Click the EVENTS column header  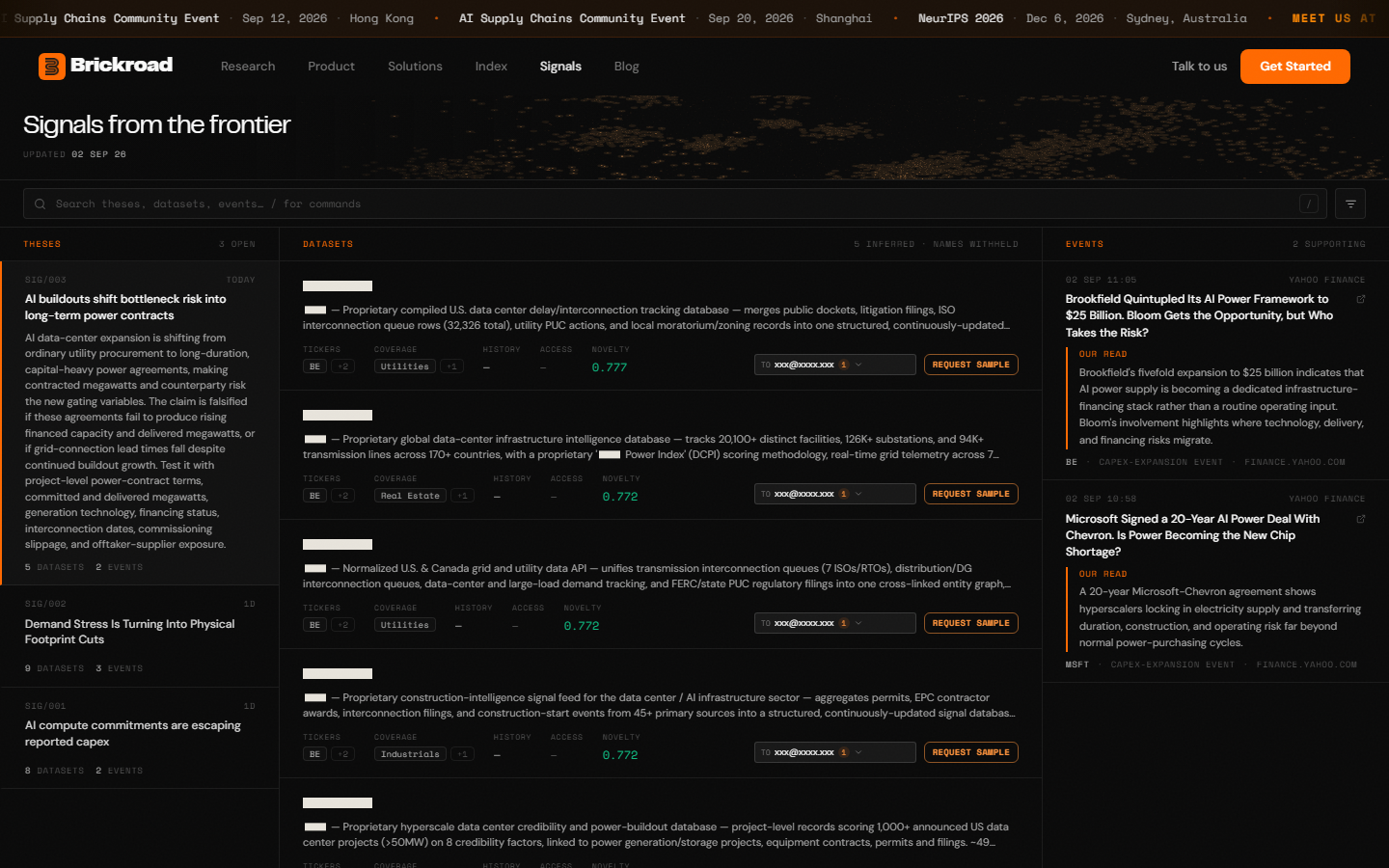(1084, 244)
